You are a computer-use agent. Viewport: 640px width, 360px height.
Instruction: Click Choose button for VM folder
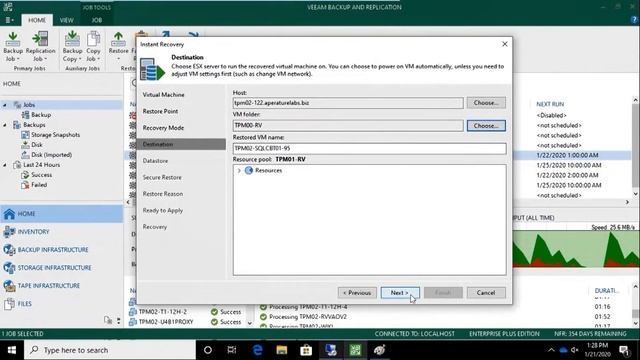486,126
